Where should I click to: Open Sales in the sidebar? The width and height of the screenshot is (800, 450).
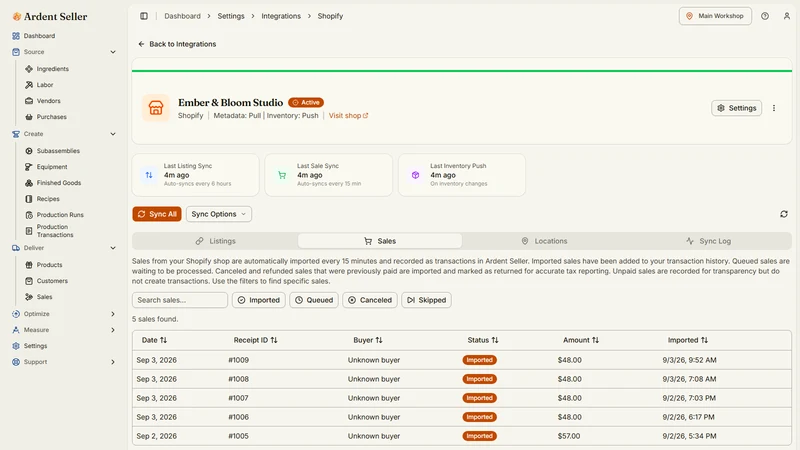tap(44, 297)
